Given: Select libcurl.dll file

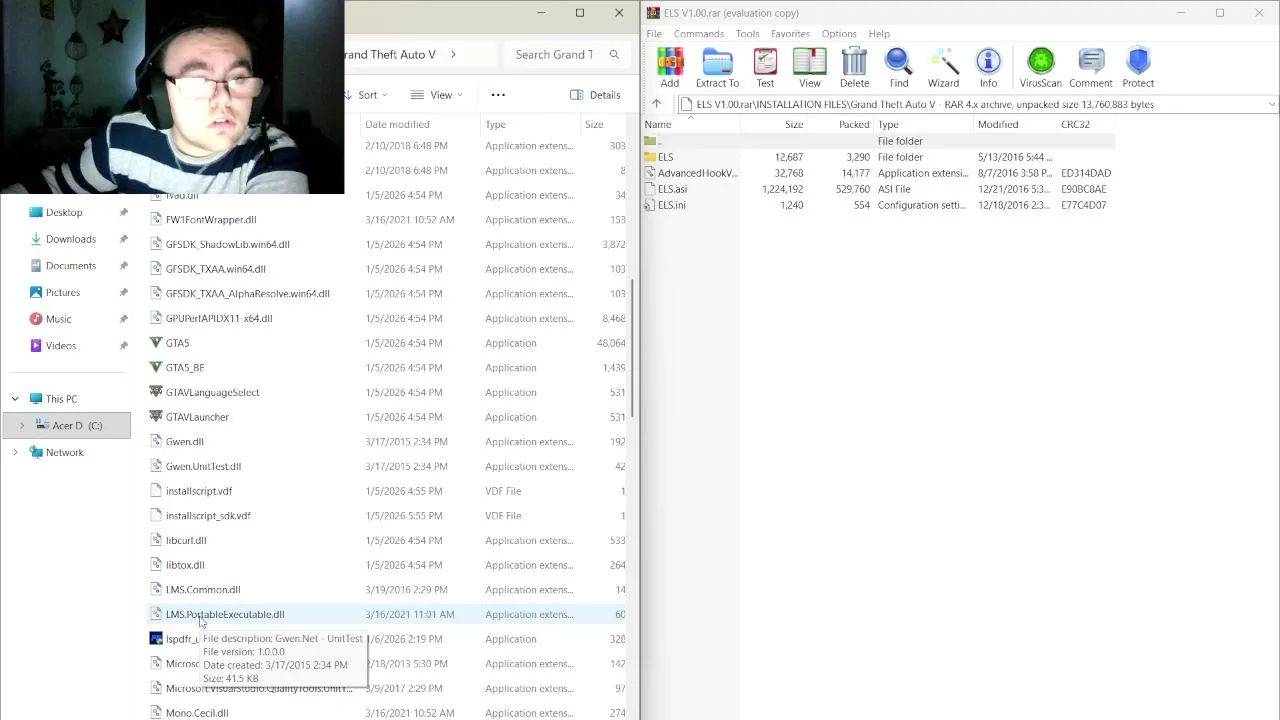Looking at the screenshot, I should (186, 541).
